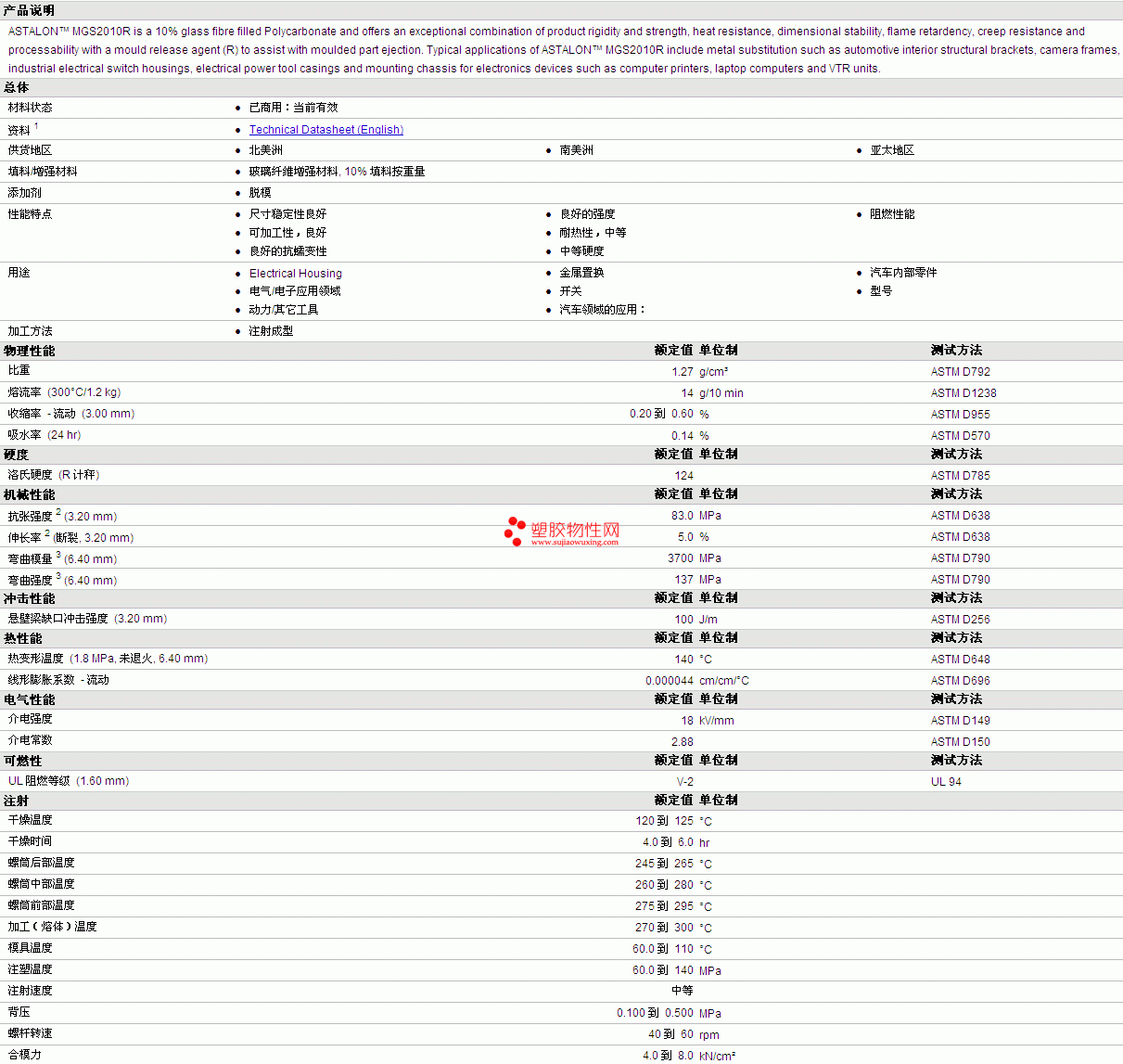
Task: Click the '电气性能' section heading
Action: tap(30, 699)
